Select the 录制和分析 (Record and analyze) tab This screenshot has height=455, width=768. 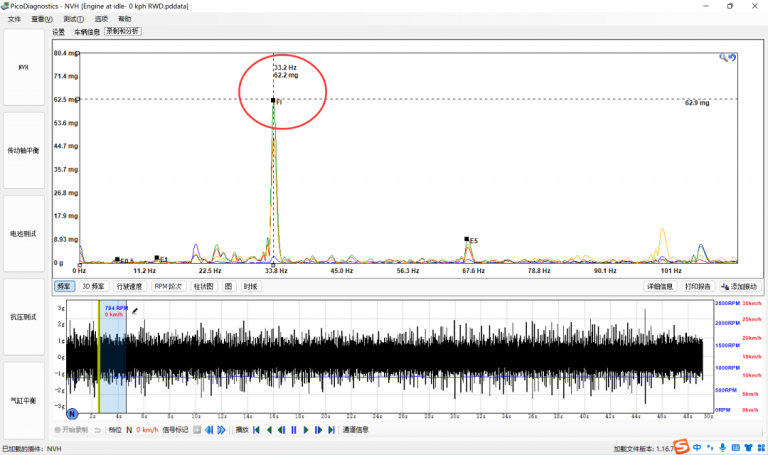click(x=123, y=31)
